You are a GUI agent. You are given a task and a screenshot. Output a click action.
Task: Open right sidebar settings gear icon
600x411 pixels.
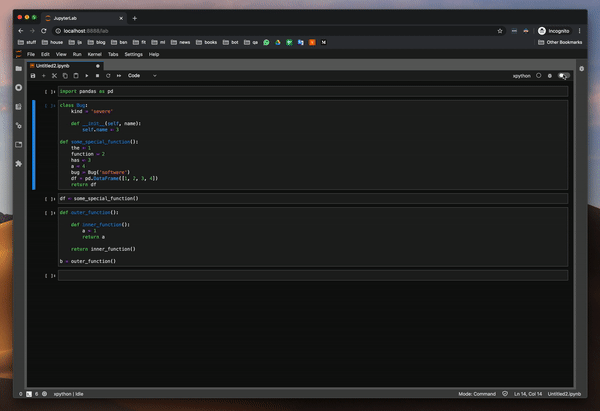tap(582, 69)
